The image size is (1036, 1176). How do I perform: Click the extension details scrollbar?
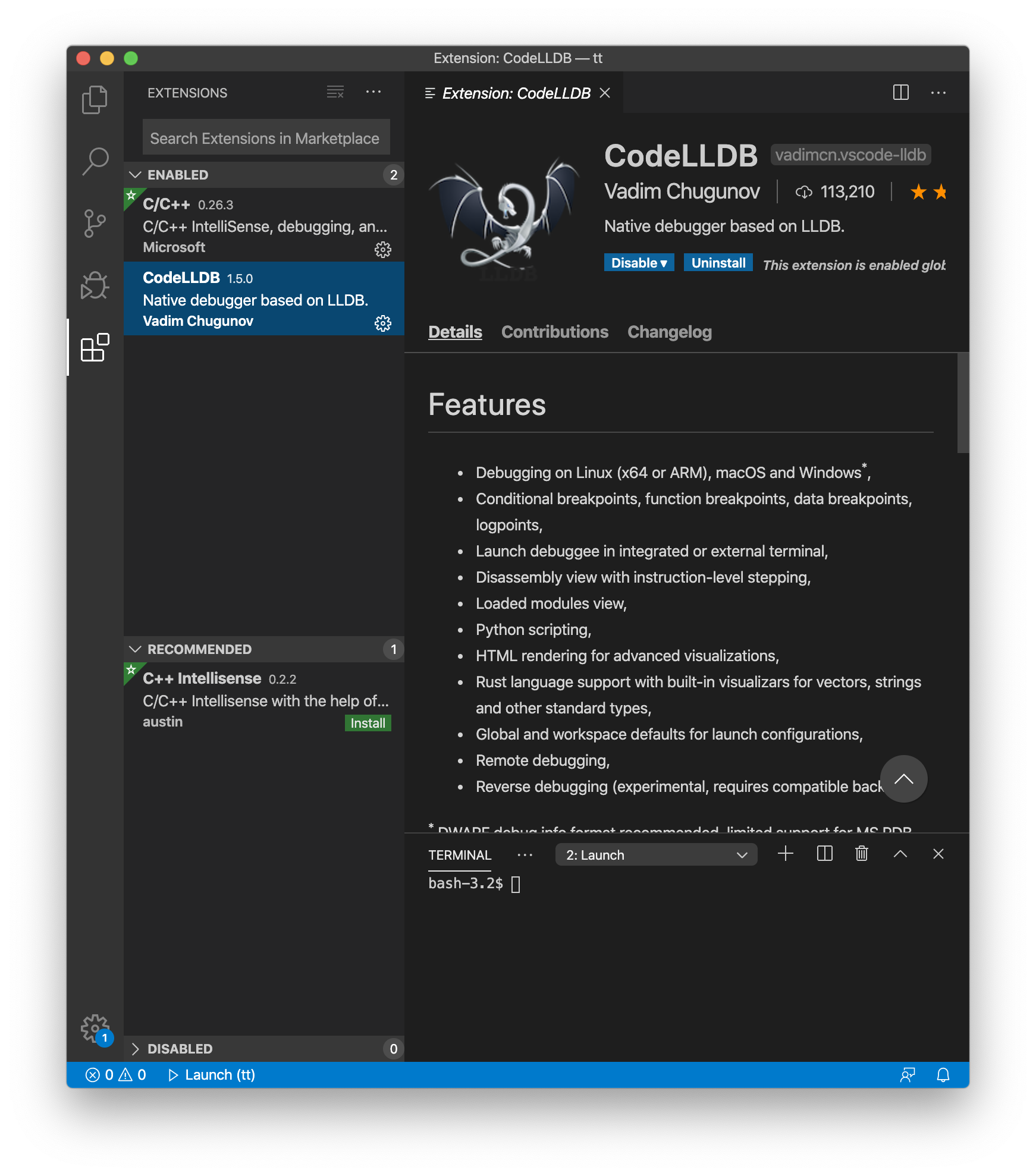click(x=963, y=403)
